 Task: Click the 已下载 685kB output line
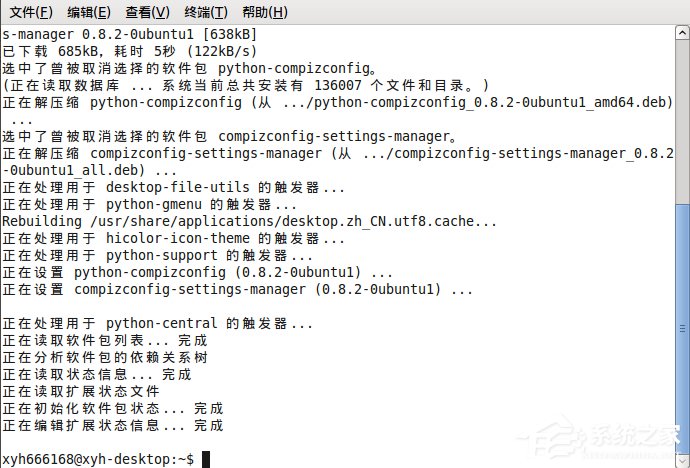click(129, 51)
